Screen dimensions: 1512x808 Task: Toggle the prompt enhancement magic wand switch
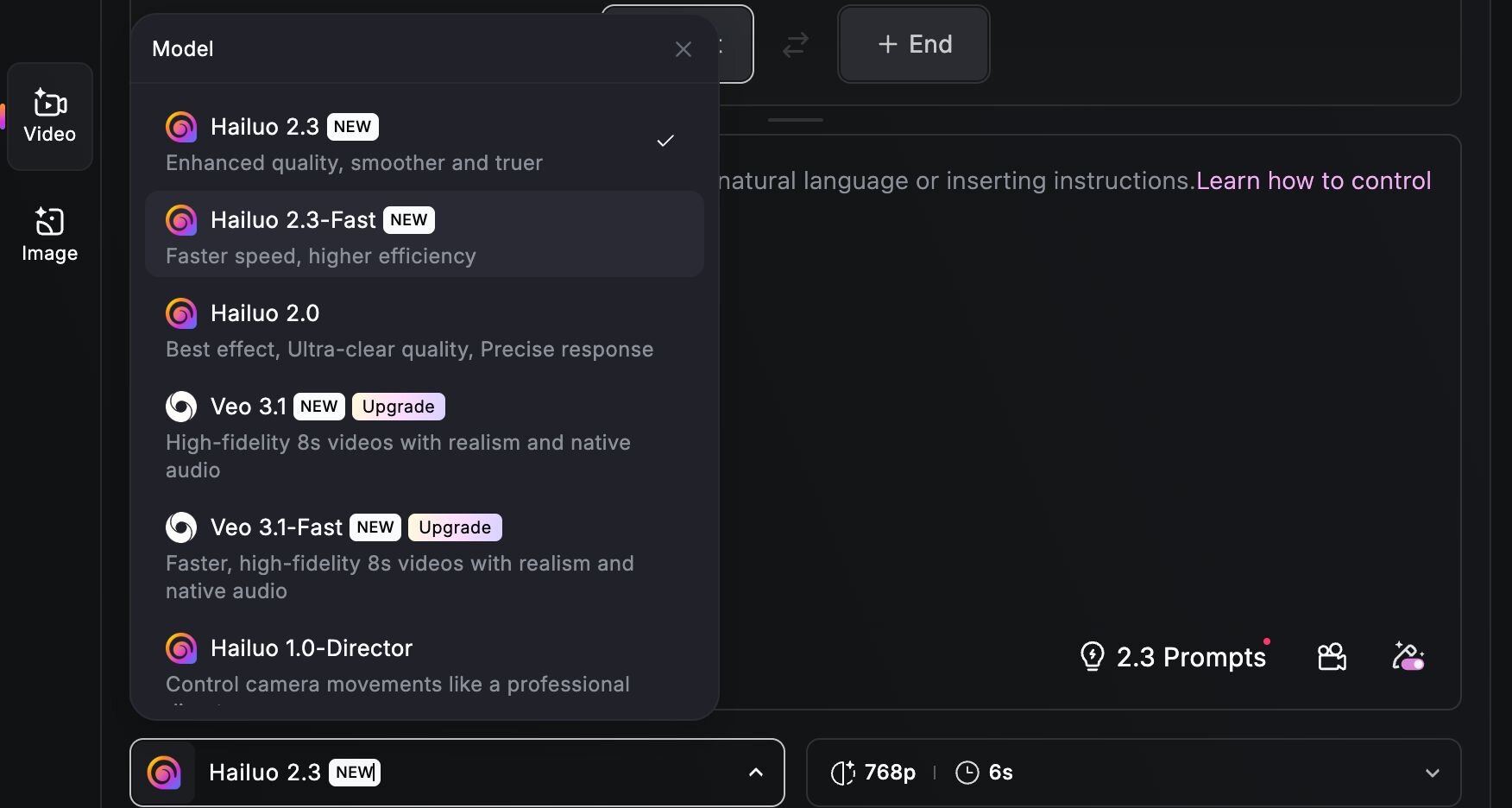click(1408, 657)
